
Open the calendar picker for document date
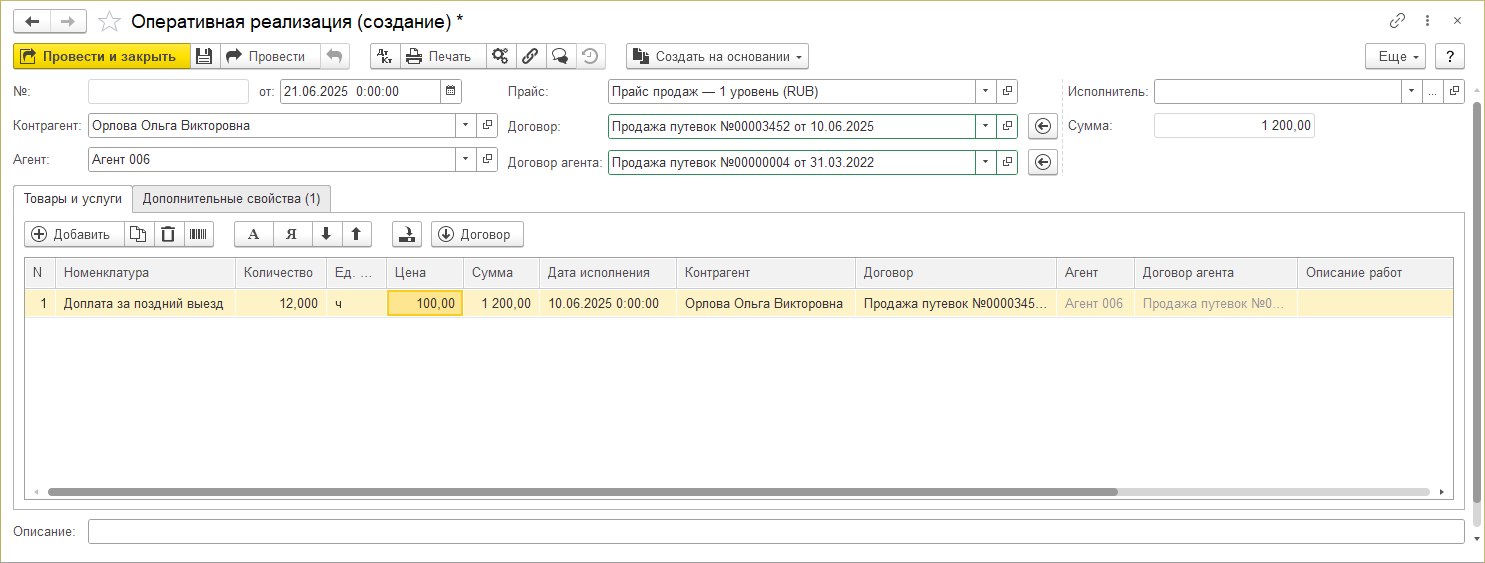point(452,91)
